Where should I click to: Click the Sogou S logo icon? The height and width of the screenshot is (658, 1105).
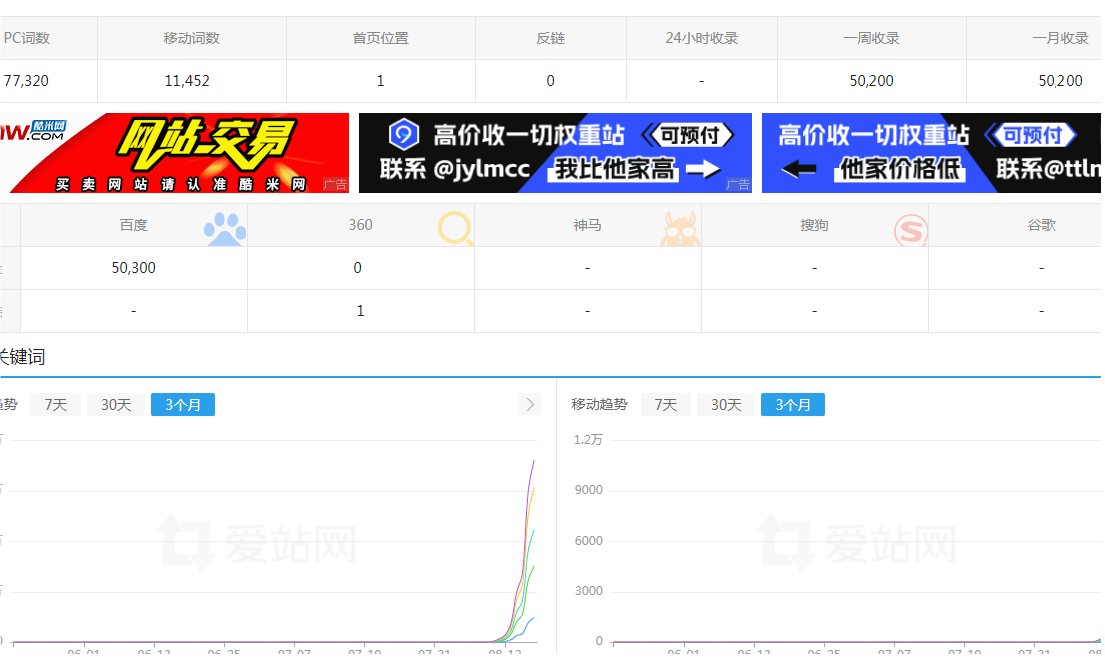(911, 230)
